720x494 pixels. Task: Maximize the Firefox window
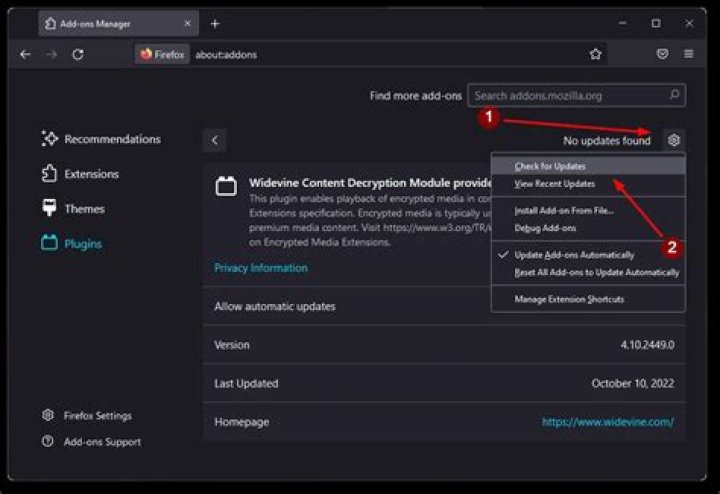(656, 23)
